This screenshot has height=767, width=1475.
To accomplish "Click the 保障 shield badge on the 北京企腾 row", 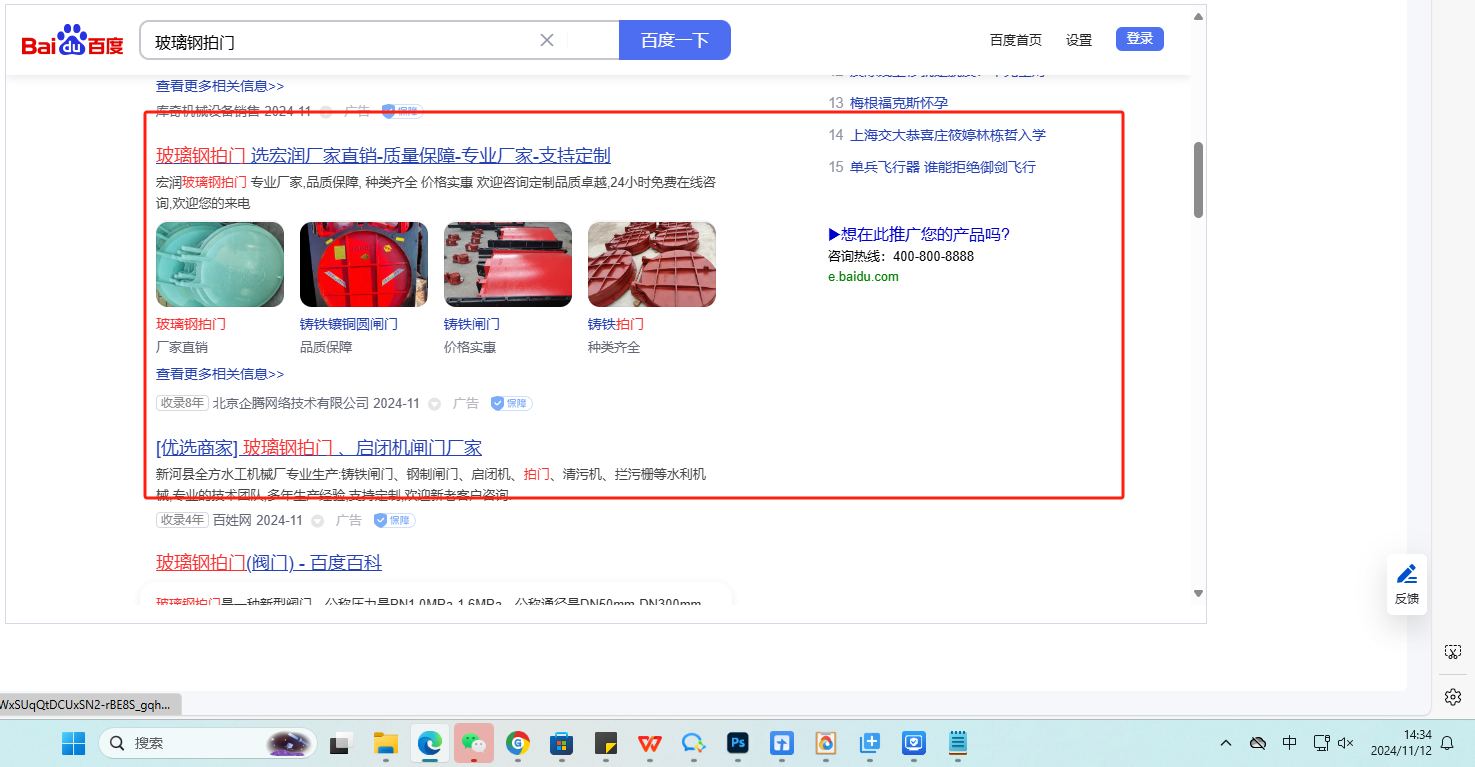I will click(x=511, y=403).
